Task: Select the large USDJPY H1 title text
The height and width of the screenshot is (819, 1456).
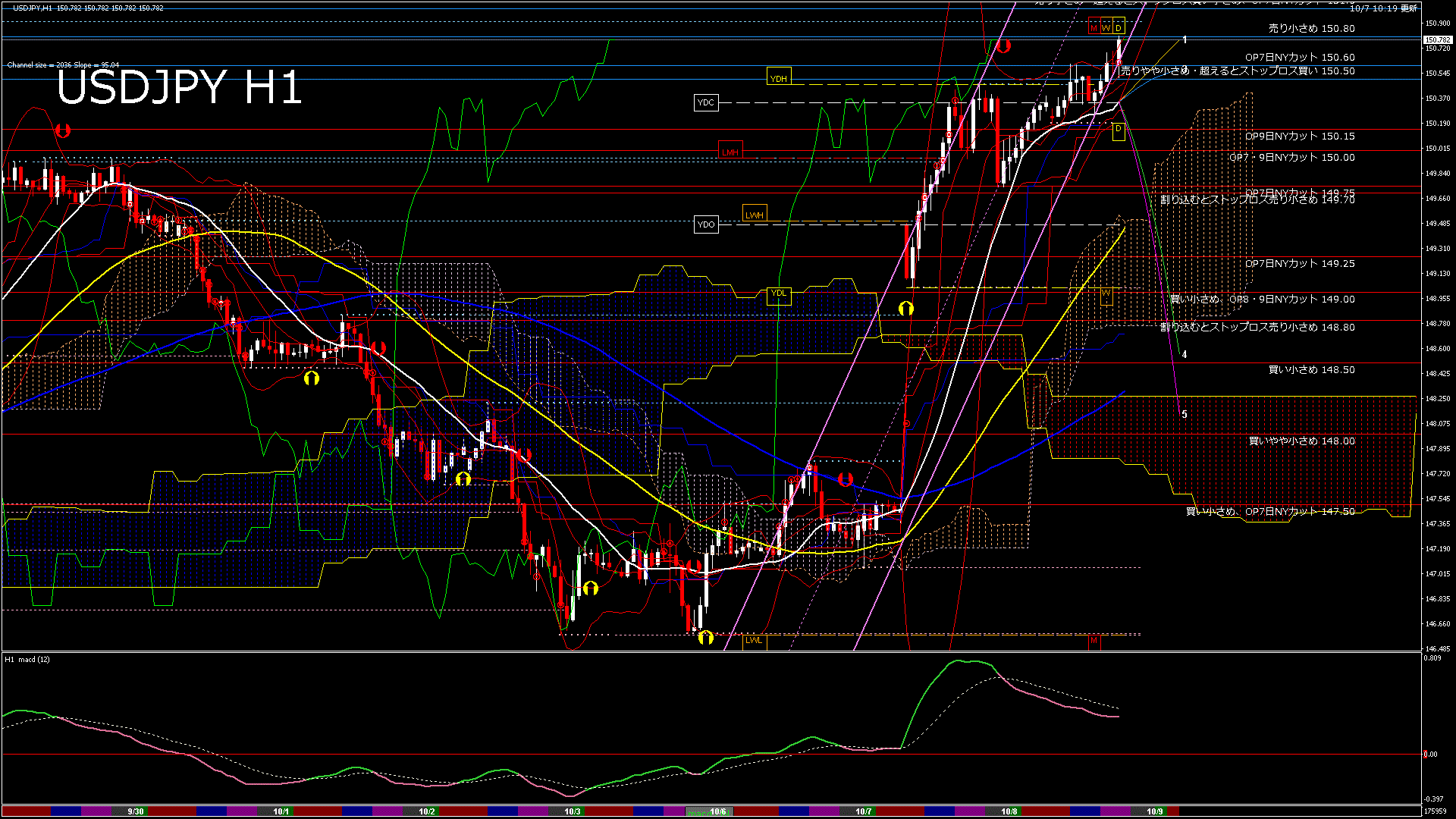Action: [179, 87]
